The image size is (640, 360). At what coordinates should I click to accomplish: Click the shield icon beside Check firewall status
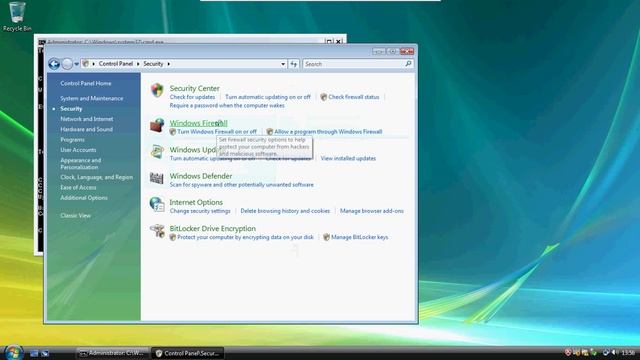324,97
